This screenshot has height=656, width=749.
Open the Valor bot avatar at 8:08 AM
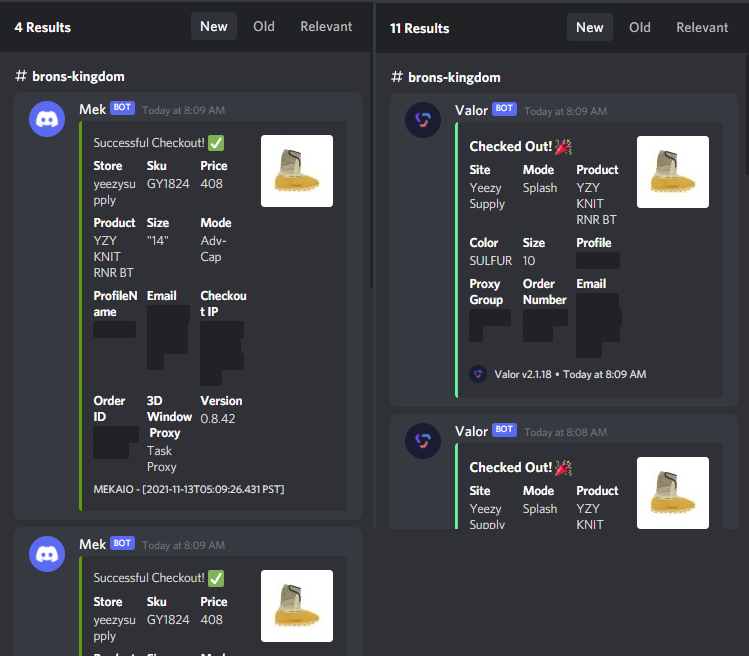pos(423,441)
